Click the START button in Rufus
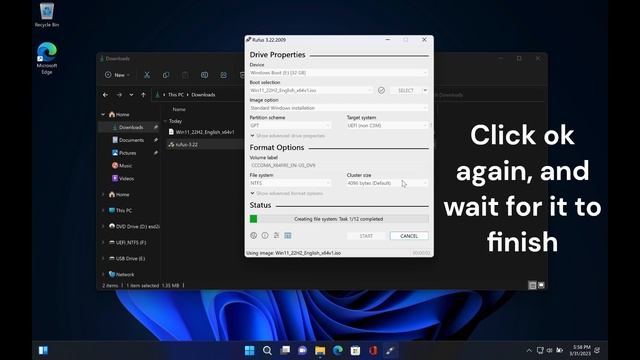Viewport: 640px width, 360px height. pyautogui.click(x=366, y=236)
